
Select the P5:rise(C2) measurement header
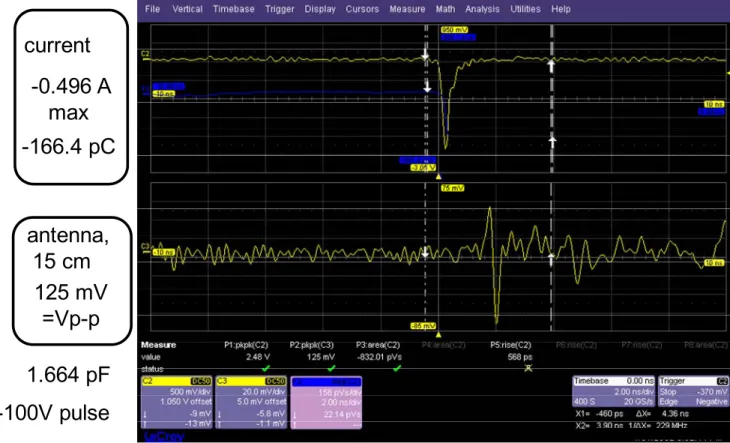pos(511,345)
